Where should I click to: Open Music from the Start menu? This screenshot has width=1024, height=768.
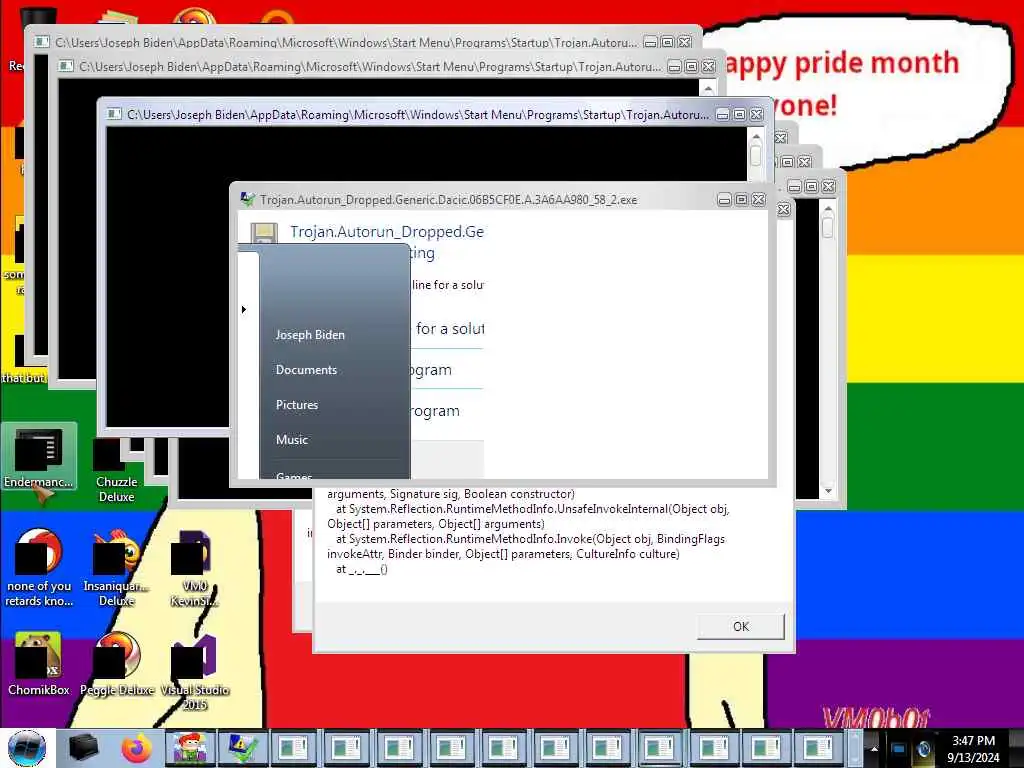pos(292,440)
